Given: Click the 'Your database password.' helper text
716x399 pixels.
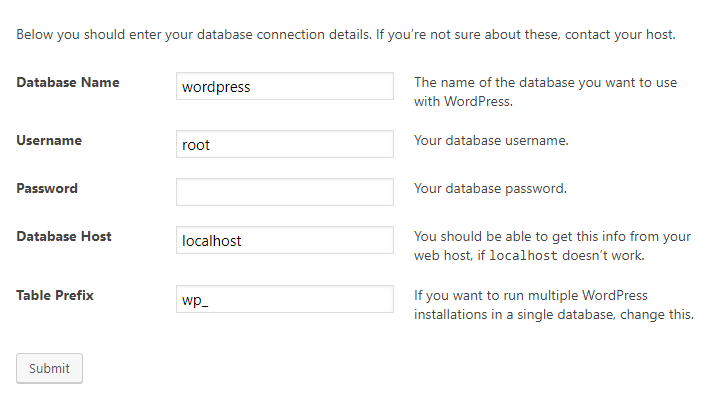Looking at the screenshot, I should click(x=490, y=188).
